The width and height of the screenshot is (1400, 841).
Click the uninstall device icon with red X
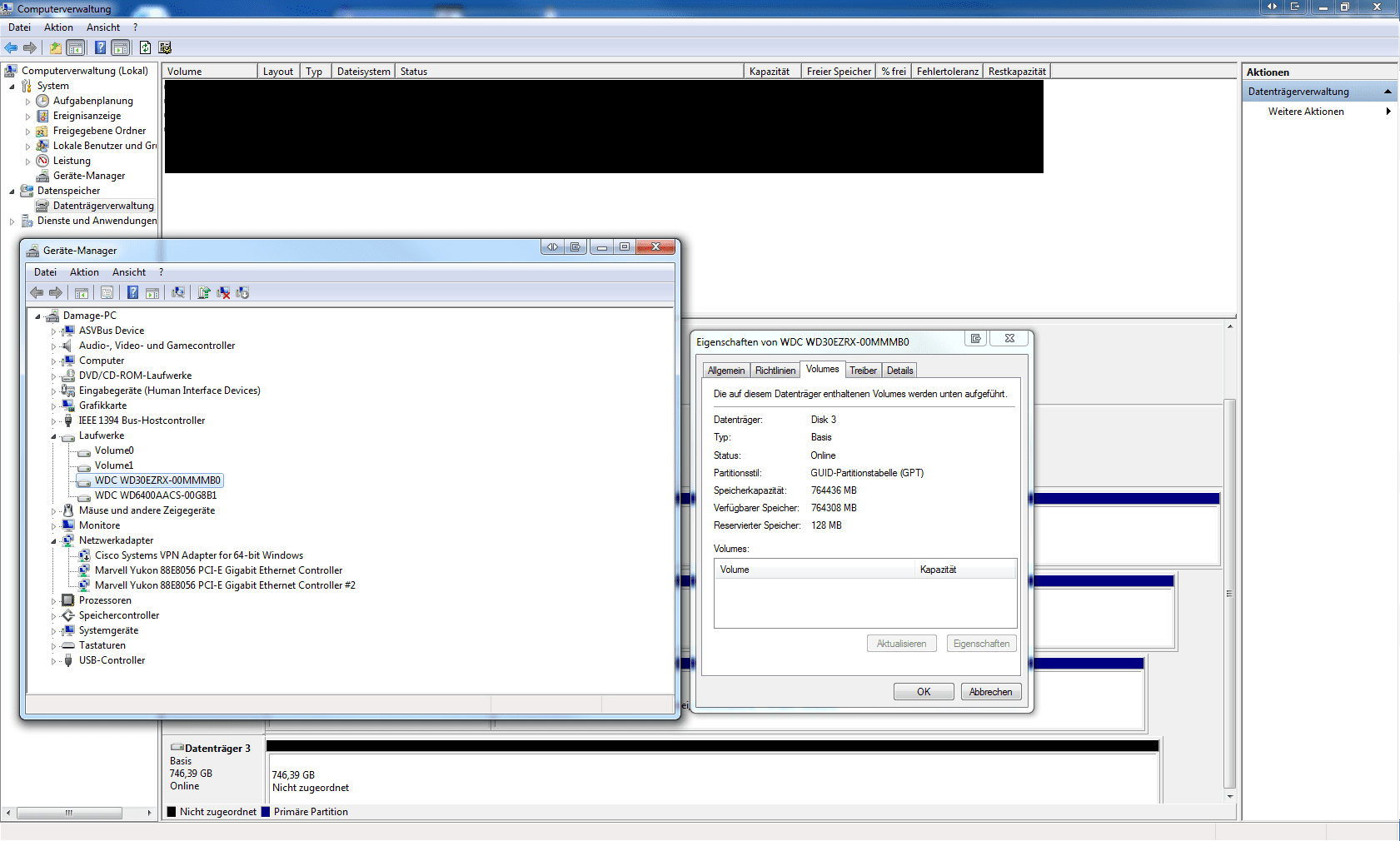pyautogui.click(x=223, y=293)
